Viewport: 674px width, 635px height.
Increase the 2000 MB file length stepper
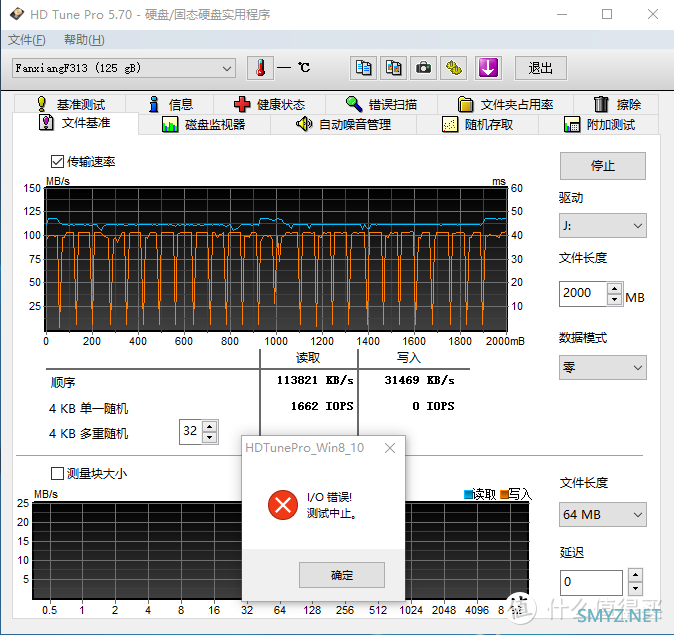pos(615,288)
